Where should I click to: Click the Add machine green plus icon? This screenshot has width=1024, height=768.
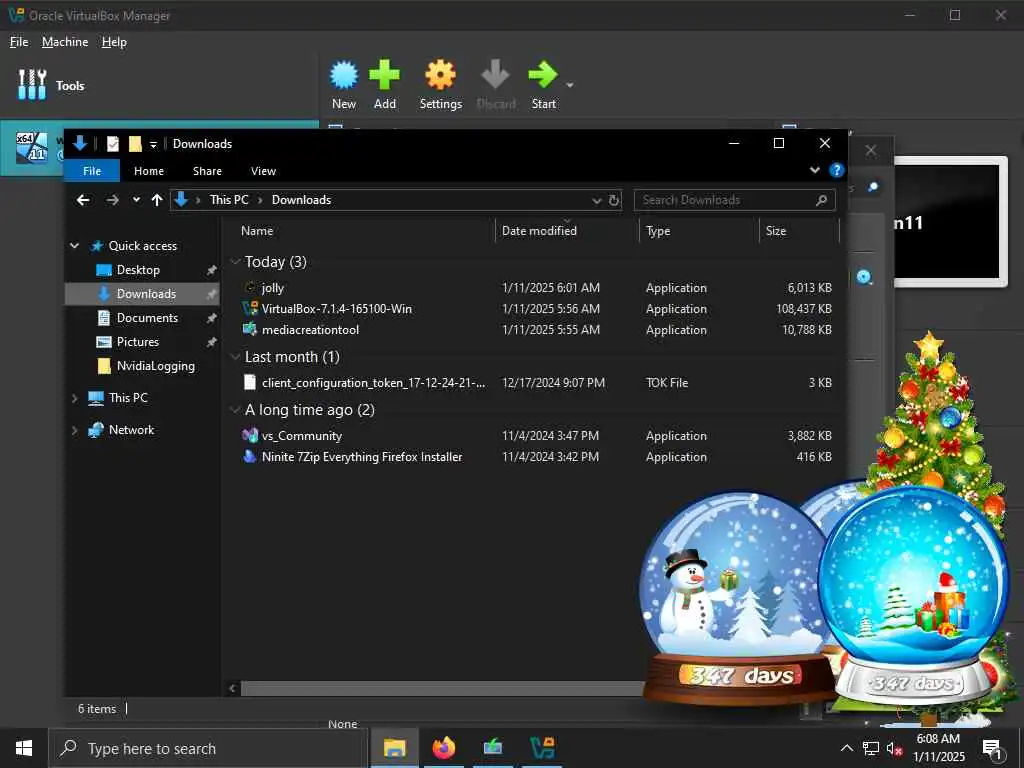pos(384,75)
